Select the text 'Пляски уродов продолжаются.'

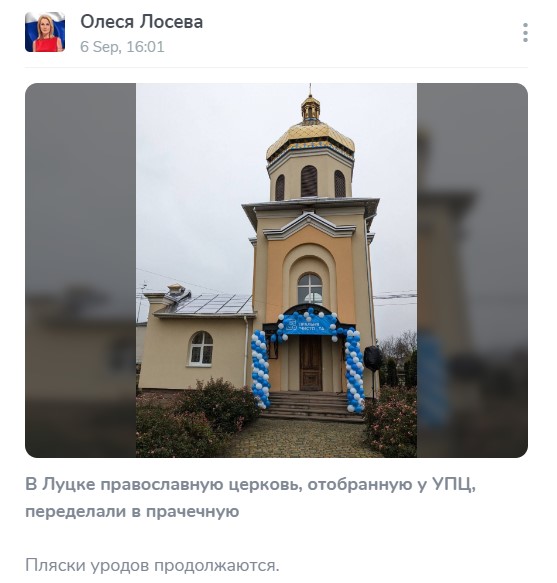point(152,566)
